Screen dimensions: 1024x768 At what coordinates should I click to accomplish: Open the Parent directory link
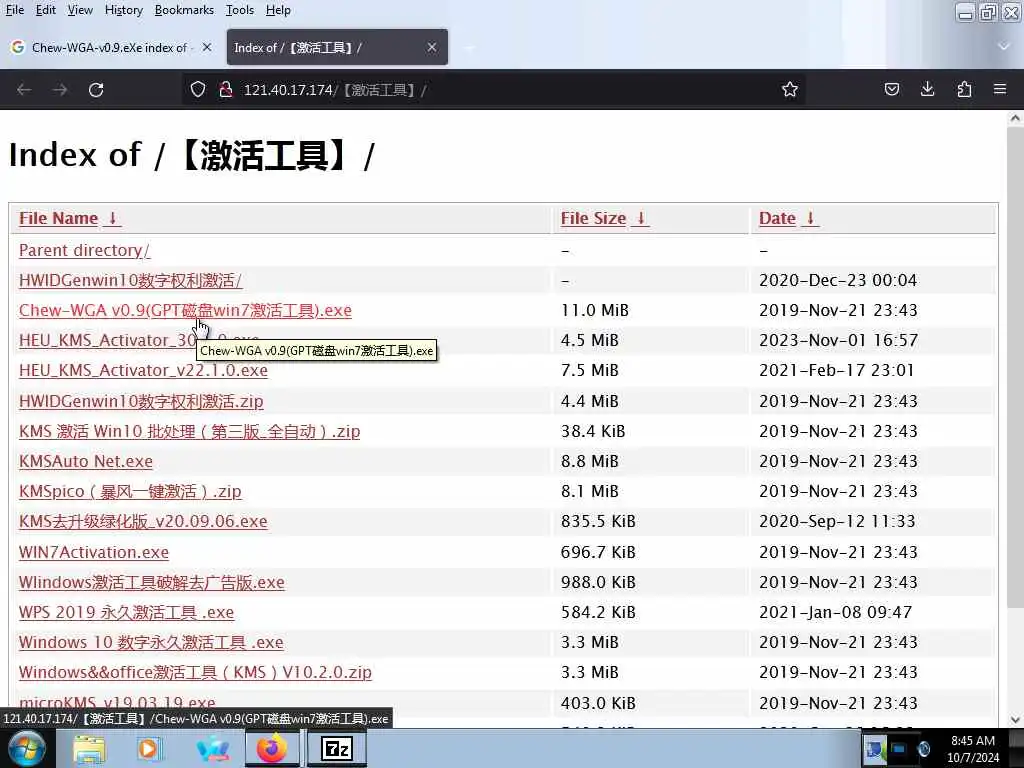point(84,250)
